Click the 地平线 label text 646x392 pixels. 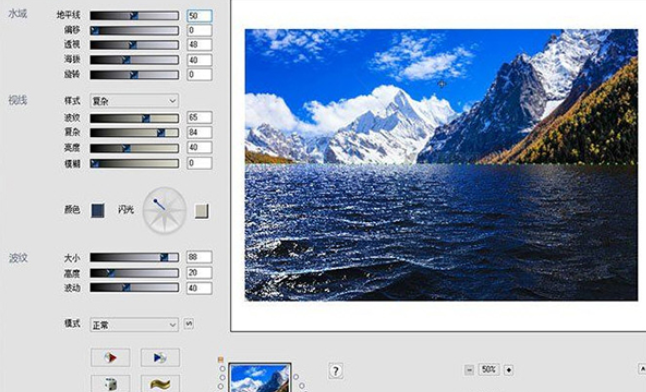(68, 15)
